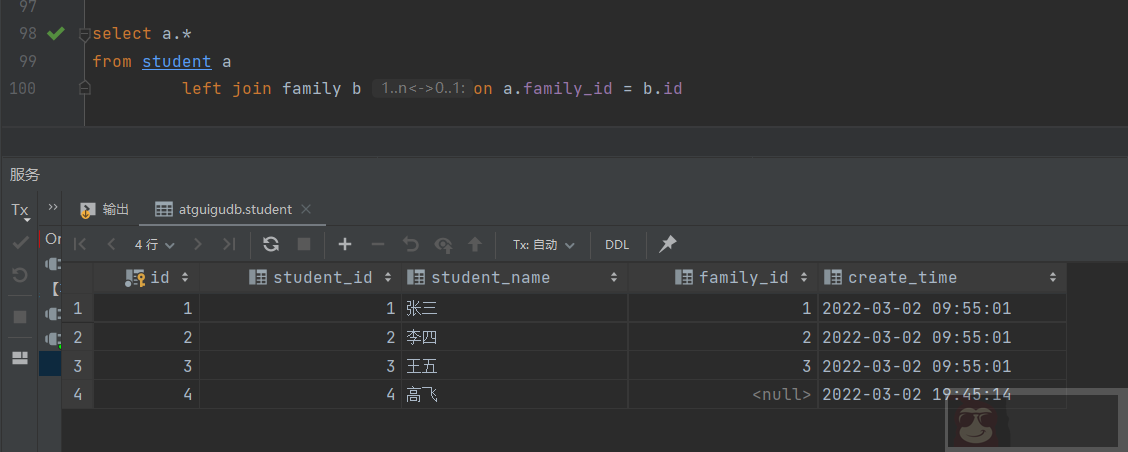The image size is (1128, 452).
Task: Reload the result data
Action: pos(271,244)
